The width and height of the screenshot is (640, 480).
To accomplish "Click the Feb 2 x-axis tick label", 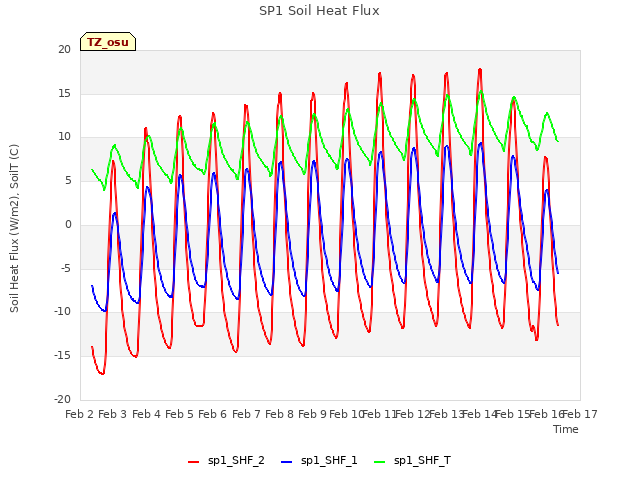I will tap(80, 414).
